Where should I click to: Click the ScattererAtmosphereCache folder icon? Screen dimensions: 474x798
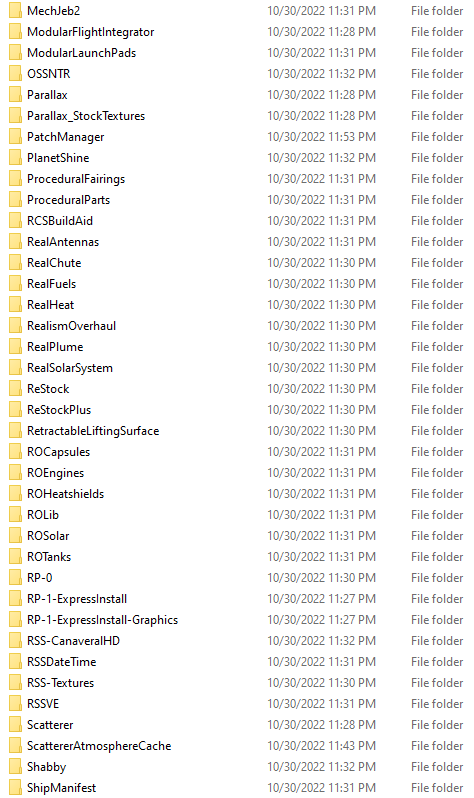(15, 746)
